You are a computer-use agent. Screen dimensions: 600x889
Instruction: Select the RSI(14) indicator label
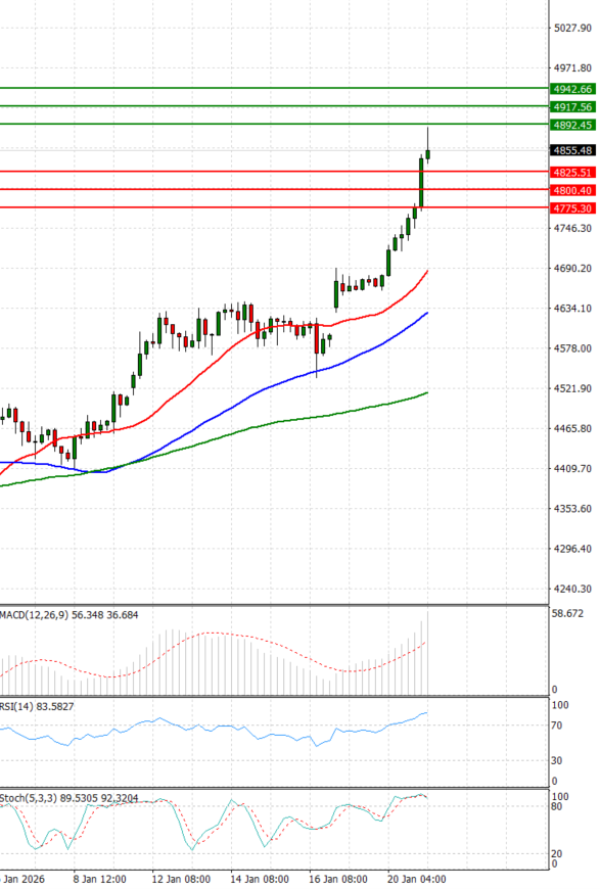[22, 707]
